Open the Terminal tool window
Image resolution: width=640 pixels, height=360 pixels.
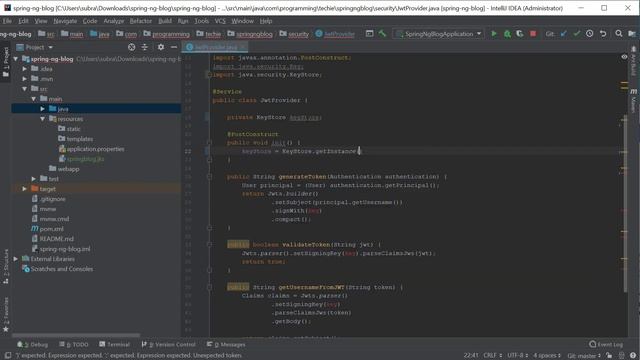[114, 344]
